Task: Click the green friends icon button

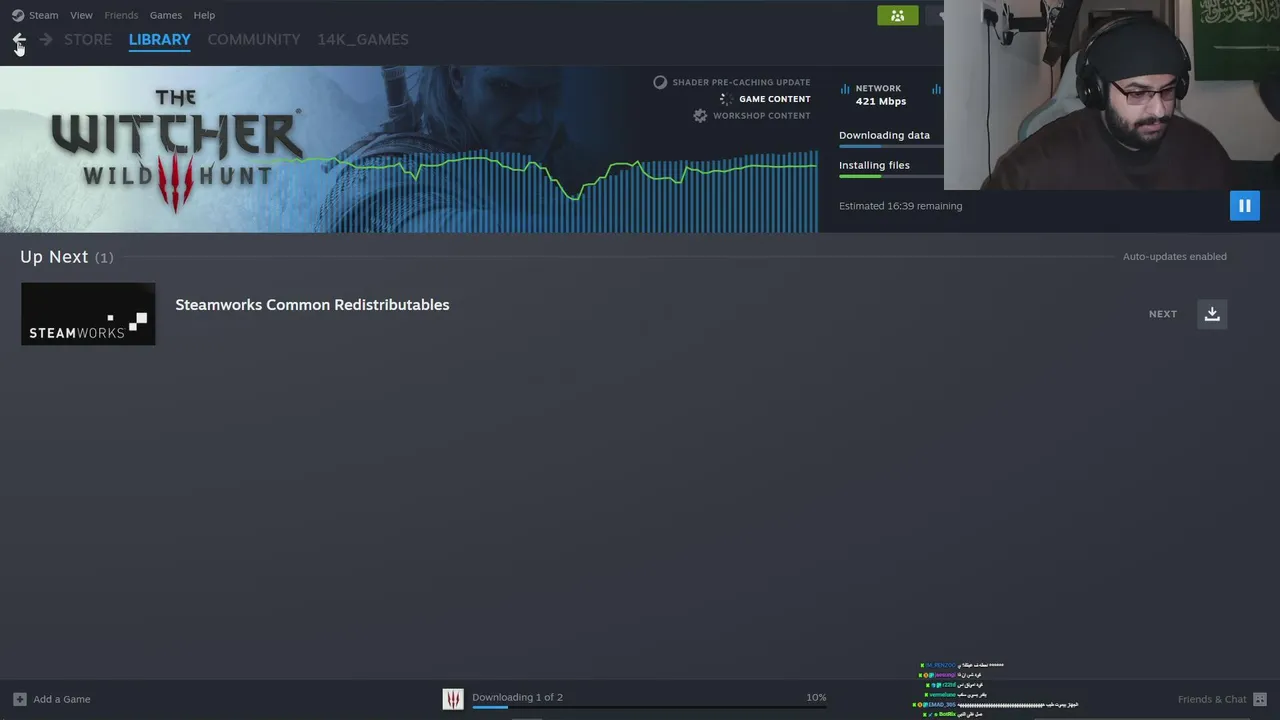Action: 897,15
